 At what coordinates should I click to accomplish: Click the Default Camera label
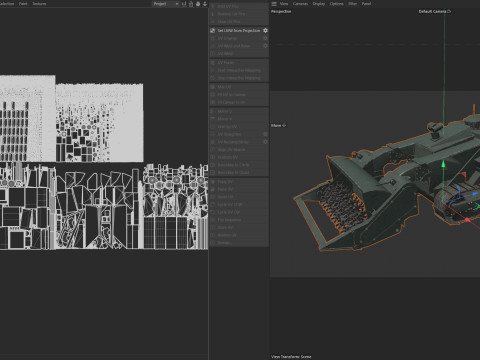[x=432, y=11]
